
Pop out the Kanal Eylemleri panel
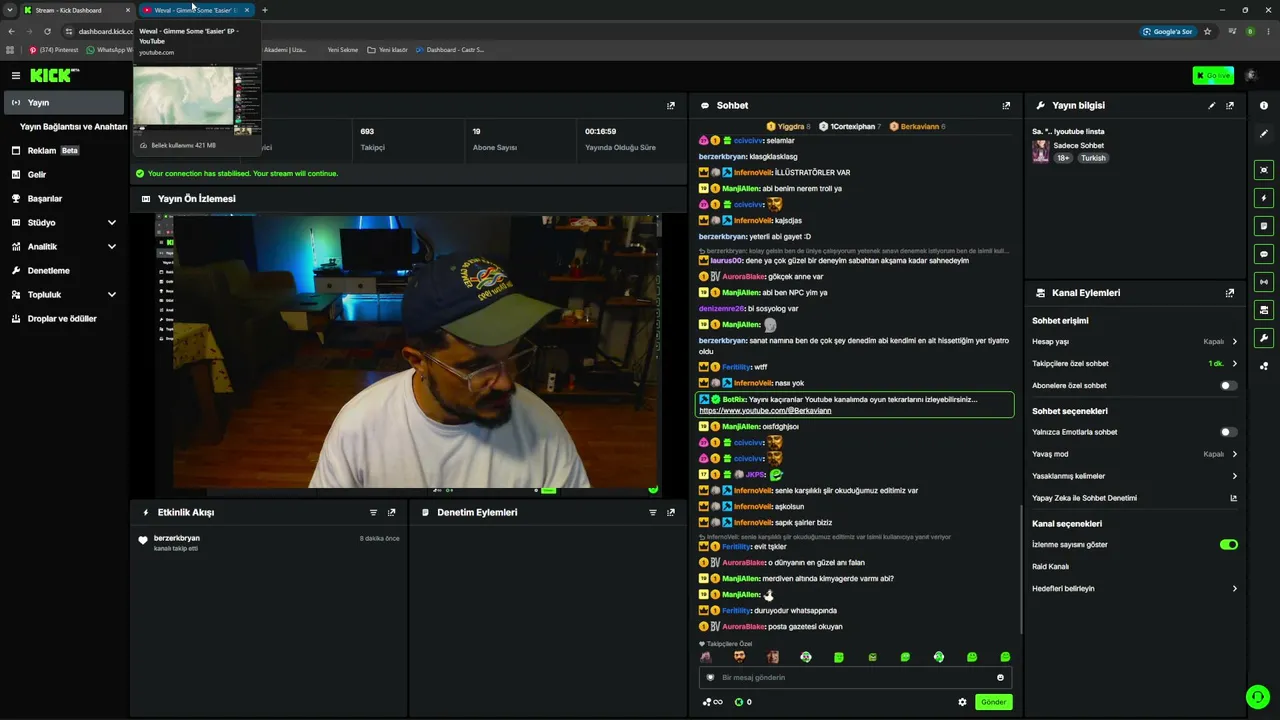coord(1230,293)
